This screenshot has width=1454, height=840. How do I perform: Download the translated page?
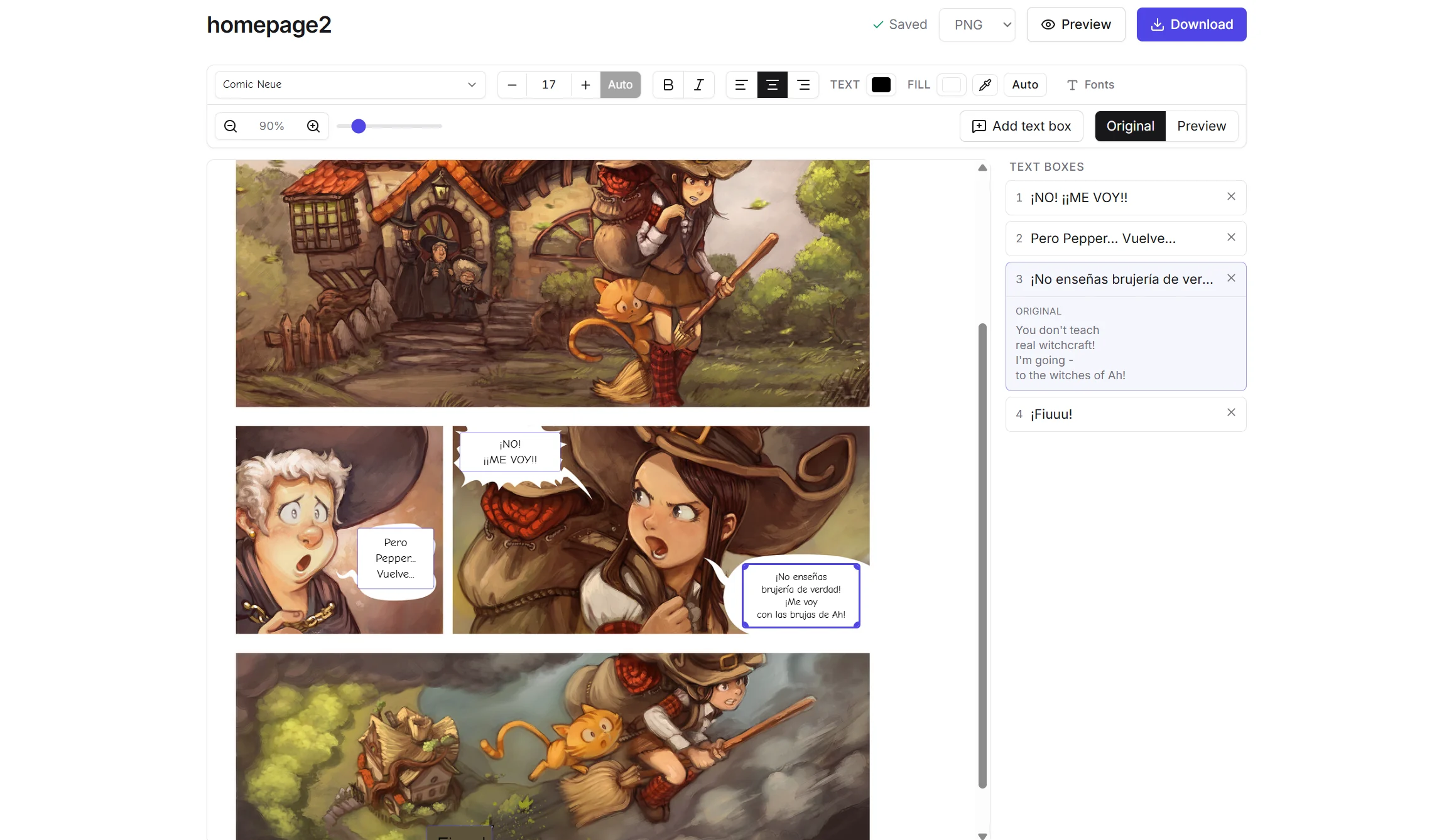(1191, 24)
